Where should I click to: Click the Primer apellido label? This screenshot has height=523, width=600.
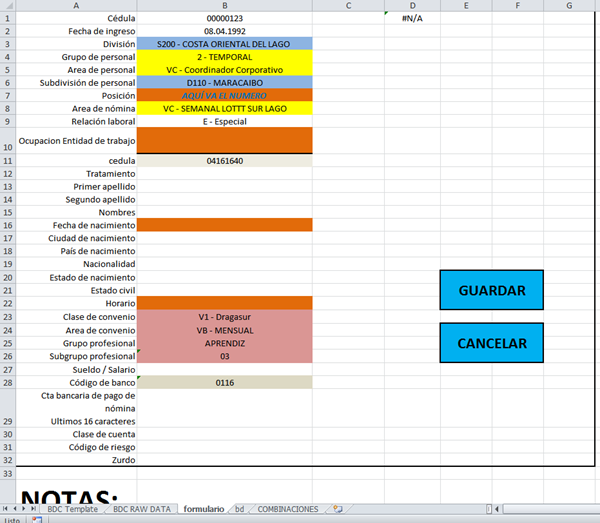pos(104,187)
